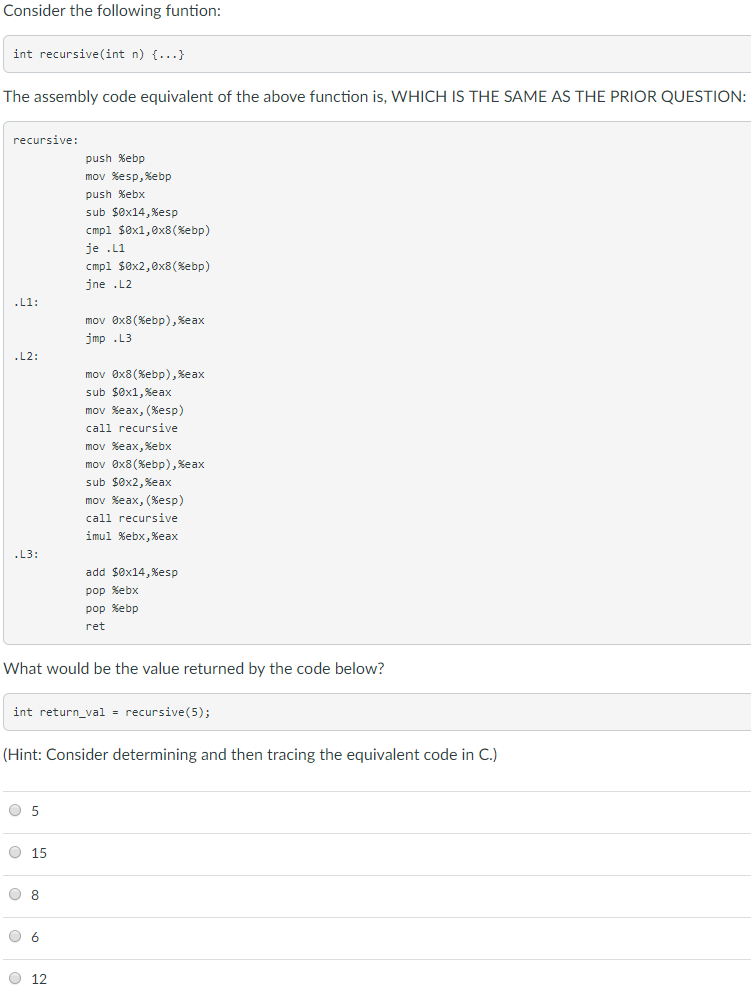Pick the radio button for answer 6
The width and height of the screenshot is (751, 997).
[15, 936]
